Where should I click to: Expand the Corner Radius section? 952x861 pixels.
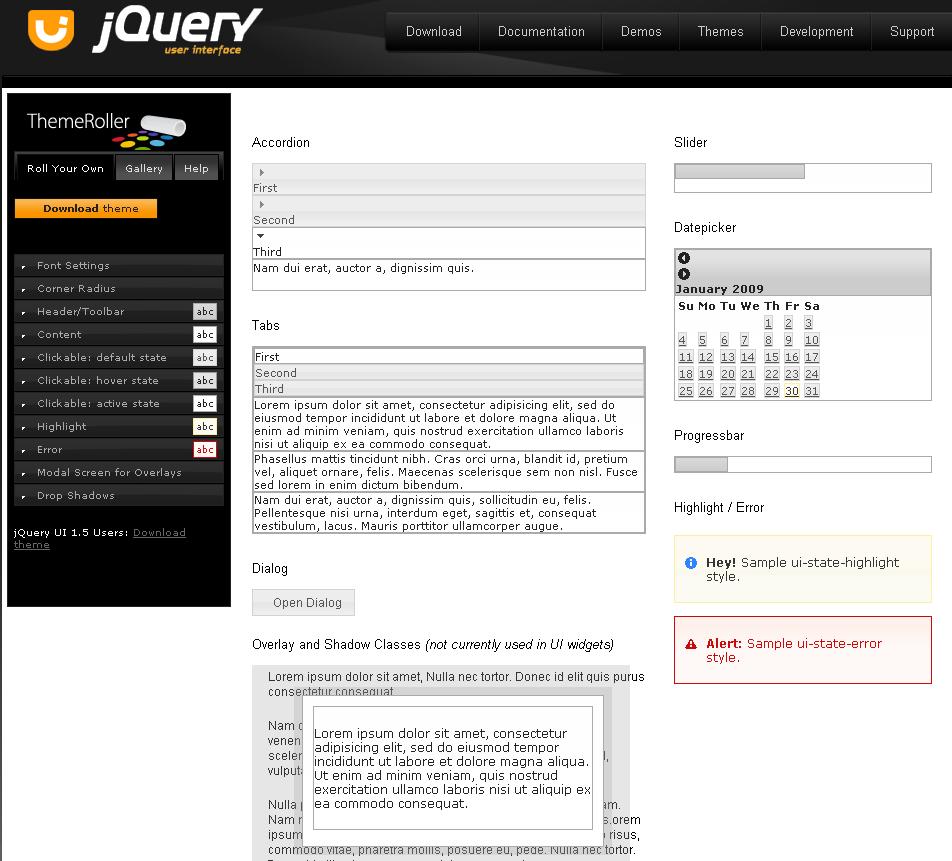click(x=76, y=289)
